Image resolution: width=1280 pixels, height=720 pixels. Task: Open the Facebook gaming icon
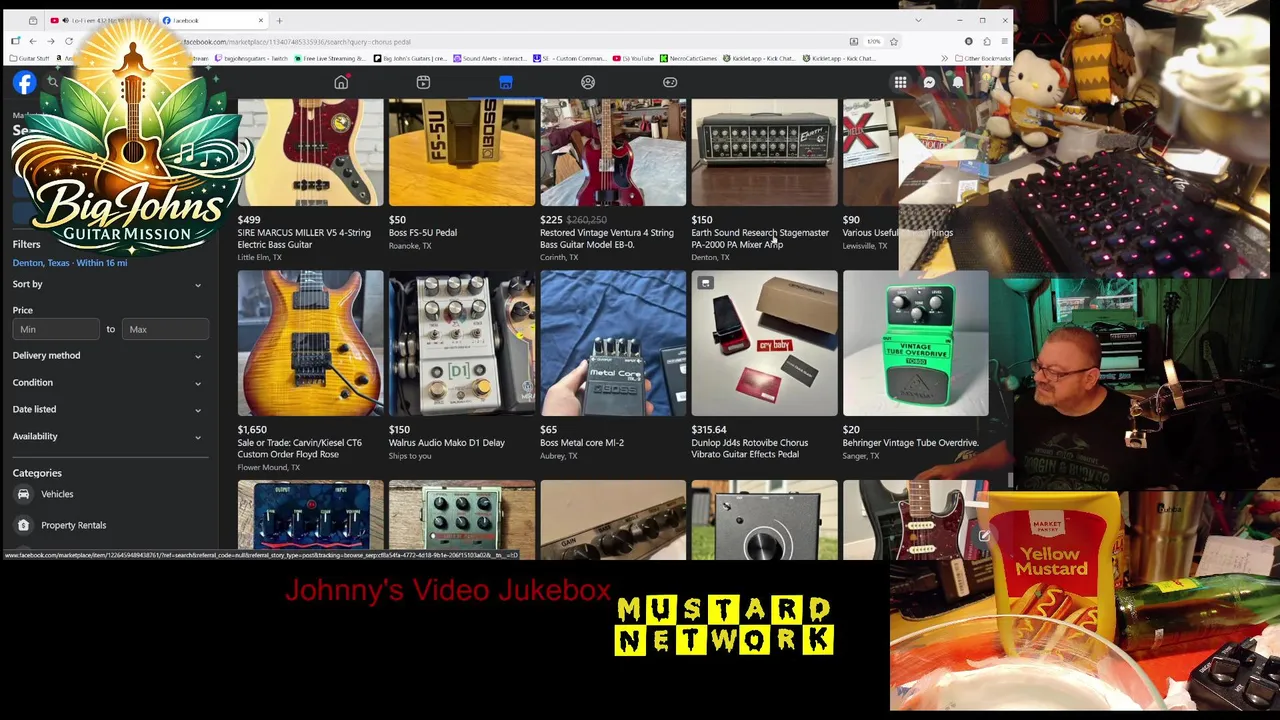click(670, 82)
